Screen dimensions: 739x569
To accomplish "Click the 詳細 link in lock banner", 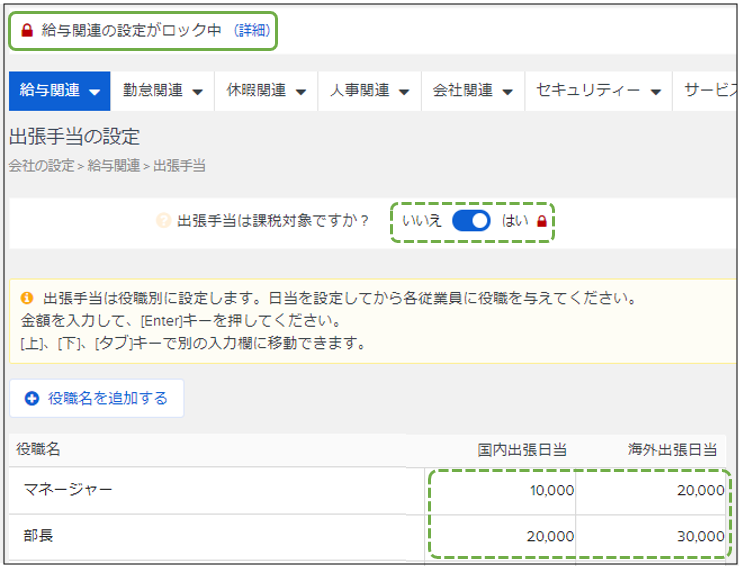I will [252, 31].
